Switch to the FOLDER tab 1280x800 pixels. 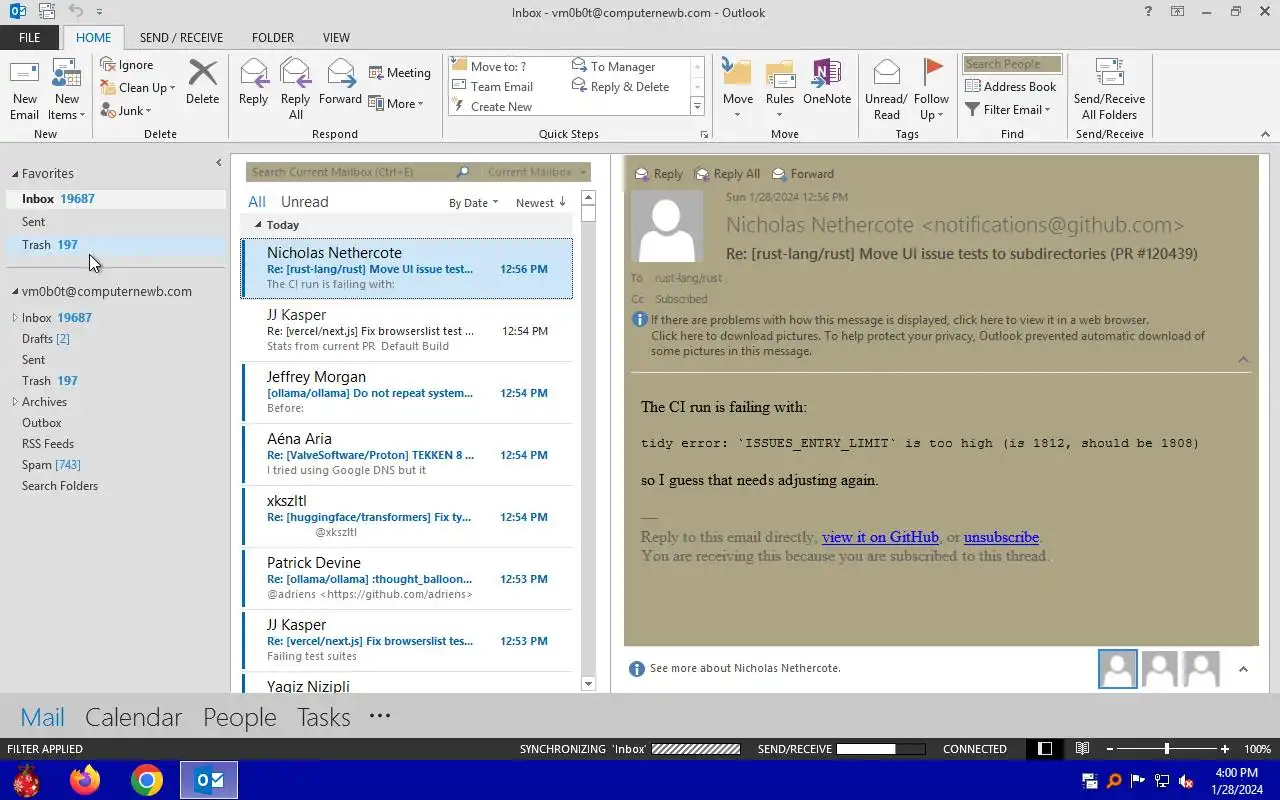point(273,38)
